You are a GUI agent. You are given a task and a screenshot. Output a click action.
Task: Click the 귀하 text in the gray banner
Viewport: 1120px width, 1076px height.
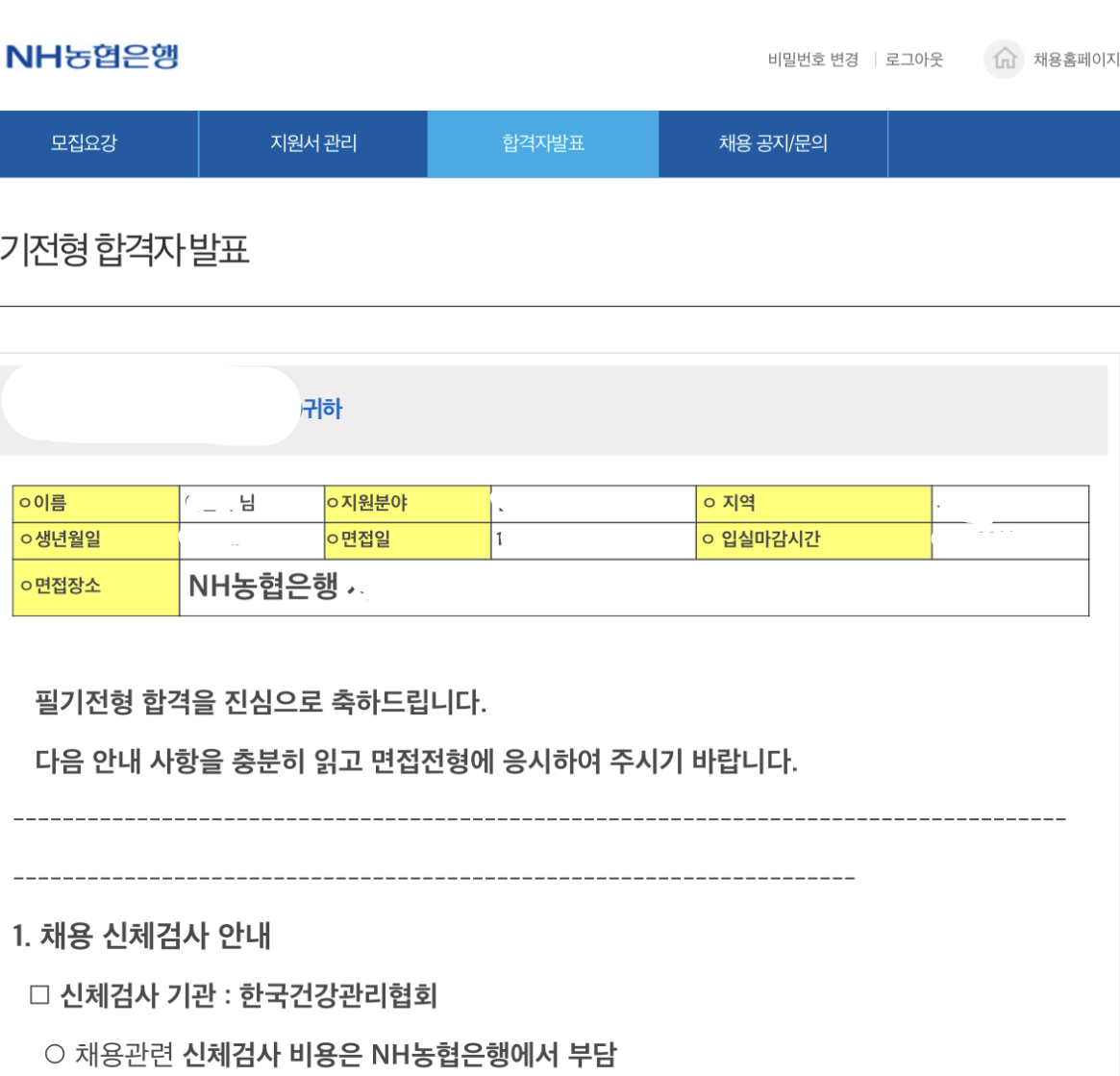pyautogui.click(x=322, y=410)
